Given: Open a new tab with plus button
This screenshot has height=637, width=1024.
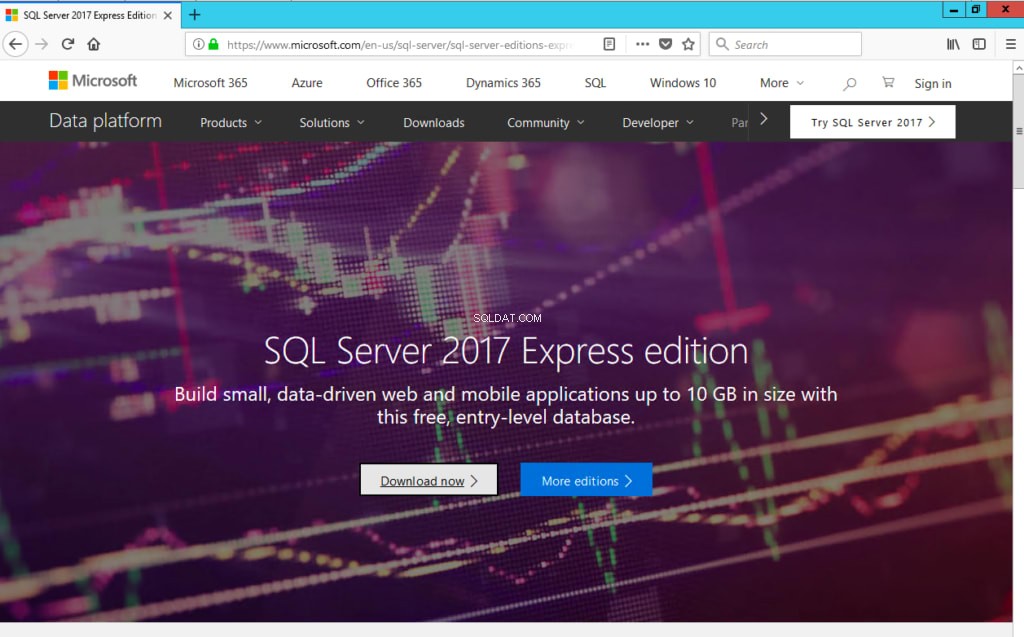Looking at the screenshot, I should click(195, 14).
